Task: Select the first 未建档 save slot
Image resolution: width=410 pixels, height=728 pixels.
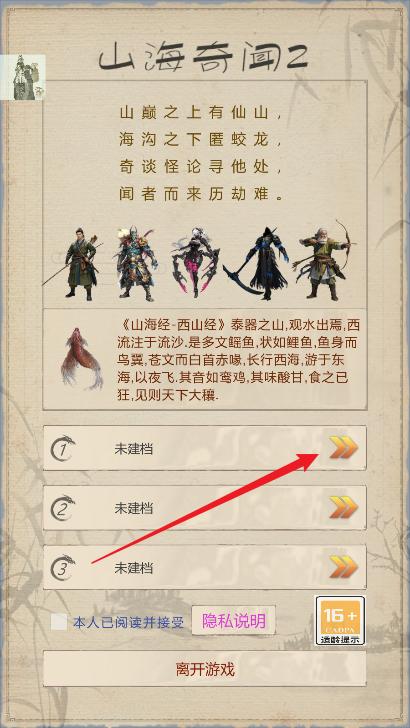Action: pyautogui.click(x=205, y=448)
